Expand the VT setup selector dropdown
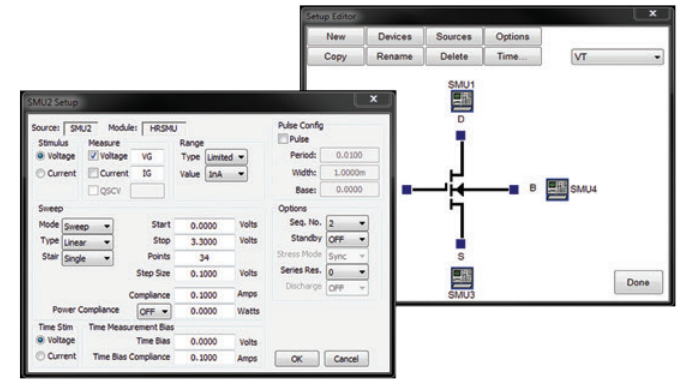The image size is (682, 385). [x=617, y=57]
